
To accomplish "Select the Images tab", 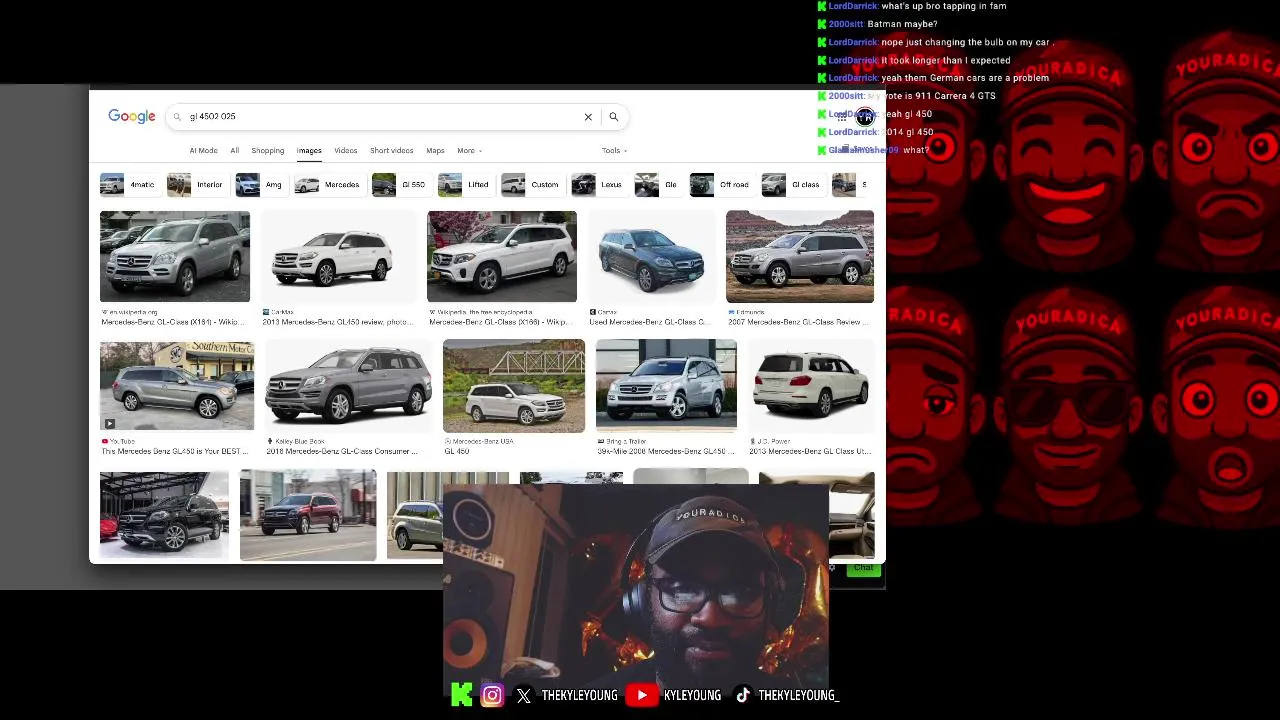I will click(x=309, y=151).
